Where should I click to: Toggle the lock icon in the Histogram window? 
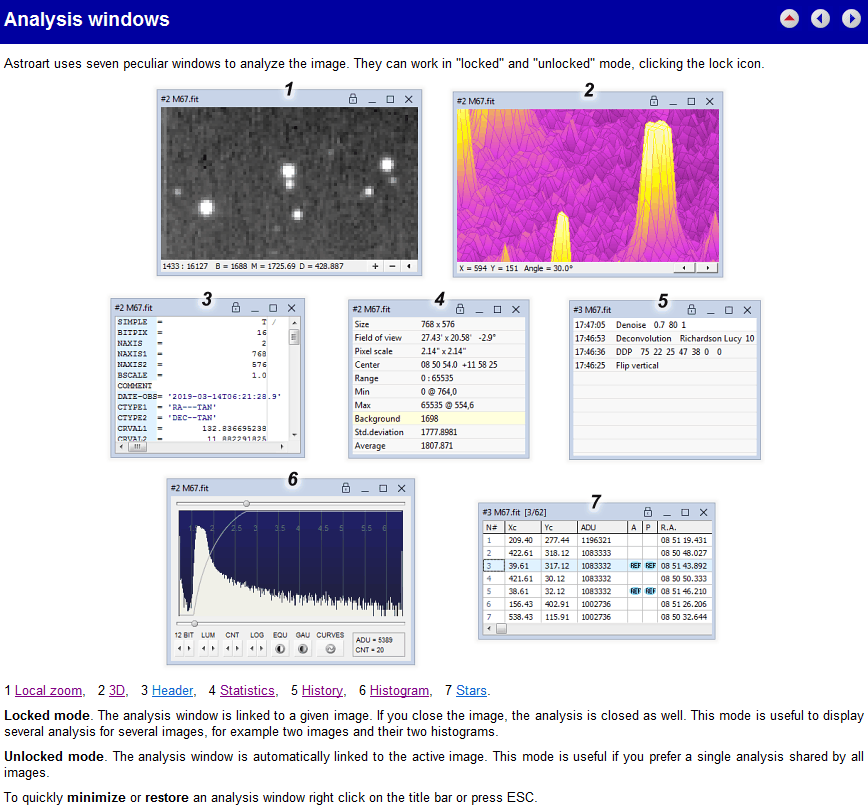coord(346,488)
